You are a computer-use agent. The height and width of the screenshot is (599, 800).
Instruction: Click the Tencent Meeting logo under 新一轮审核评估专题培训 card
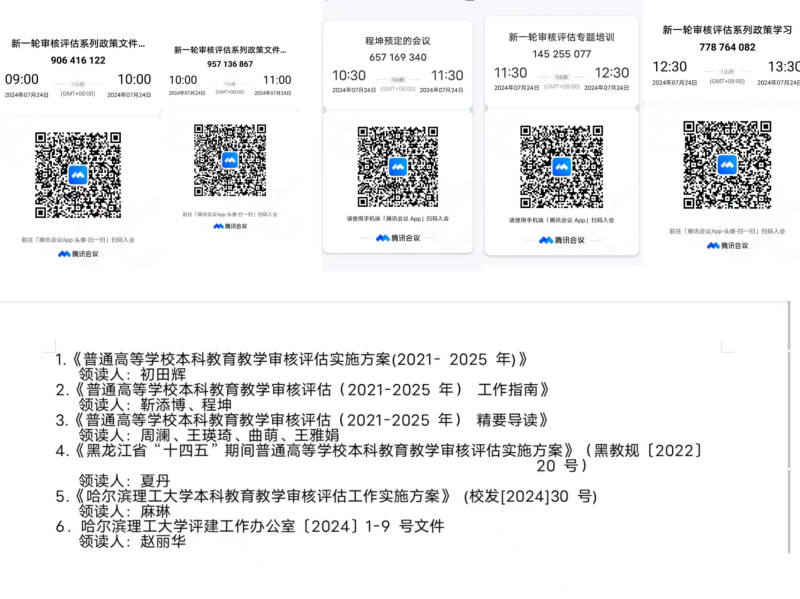click(x=561, y=240)
